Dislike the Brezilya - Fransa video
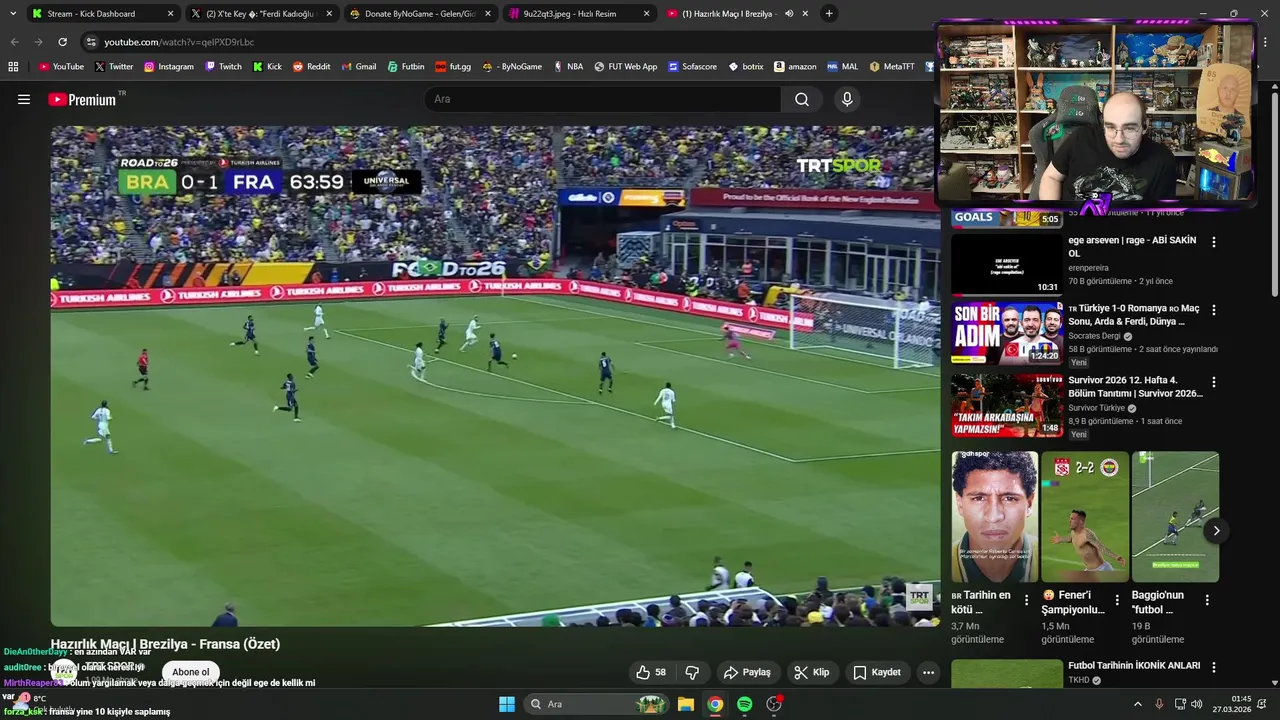 (x=692, y=672)
